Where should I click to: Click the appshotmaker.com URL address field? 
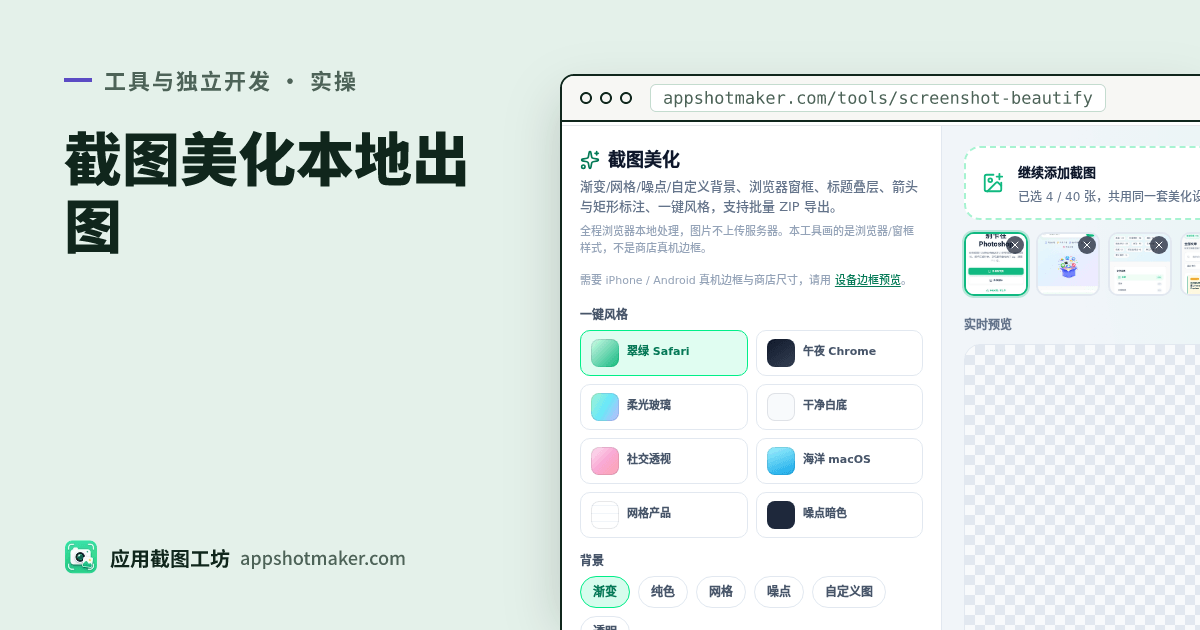[878, 98]
